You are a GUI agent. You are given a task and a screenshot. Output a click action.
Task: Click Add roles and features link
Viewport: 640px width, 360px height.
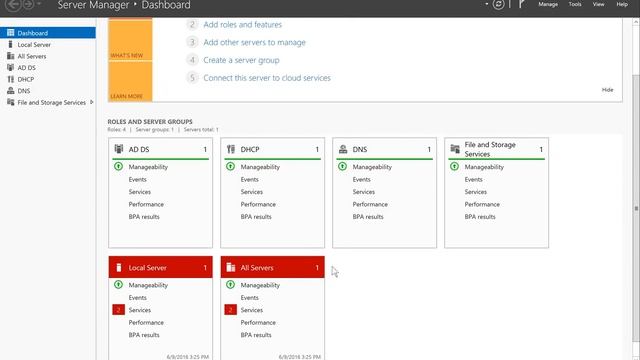pyautogui.click(x=242, y=24)
